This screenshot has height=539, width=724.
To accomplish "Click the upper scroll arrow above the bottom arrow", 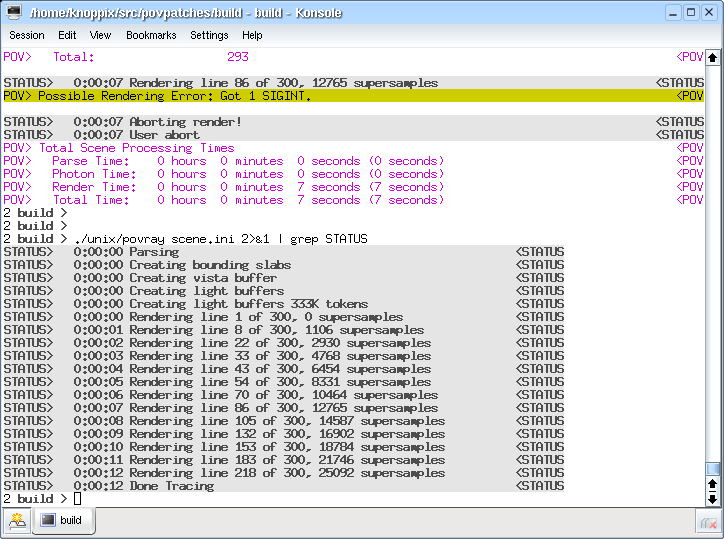I will pos(712,484).
